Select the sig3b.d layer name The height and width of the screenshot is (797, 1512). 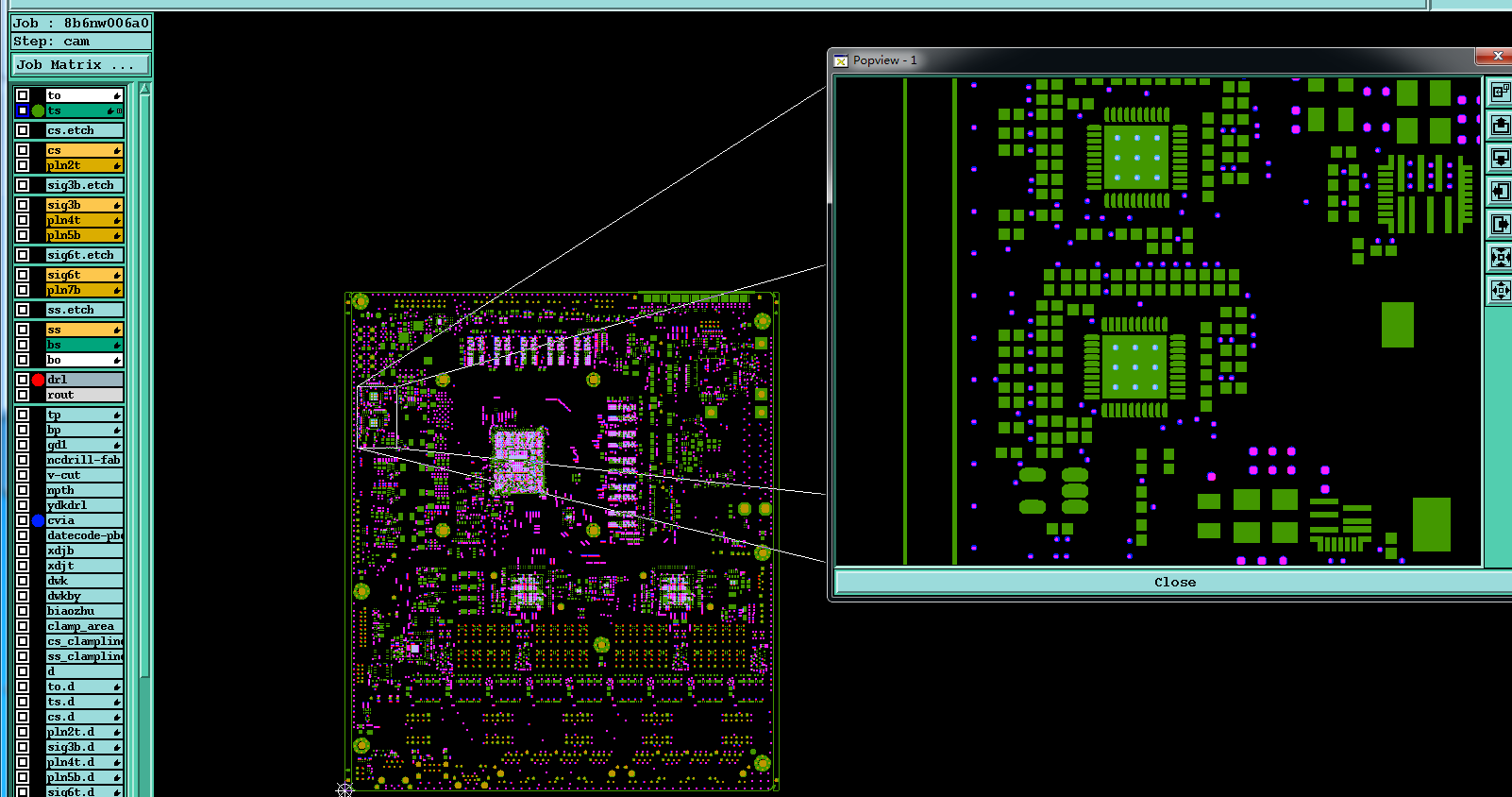click(85, 747)
